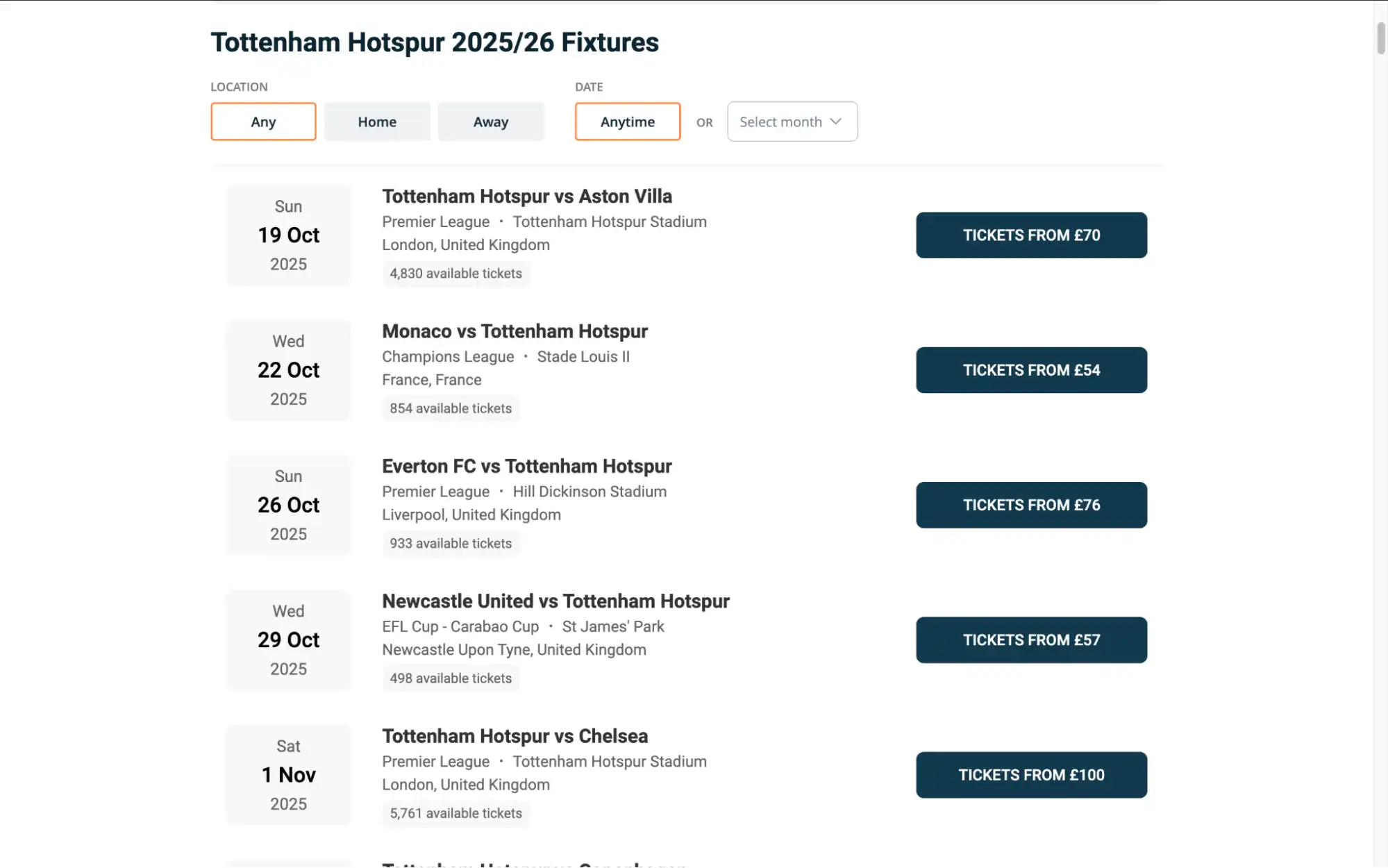Buy tickets from £70 for Aston Villa match

coord(1030,235)
